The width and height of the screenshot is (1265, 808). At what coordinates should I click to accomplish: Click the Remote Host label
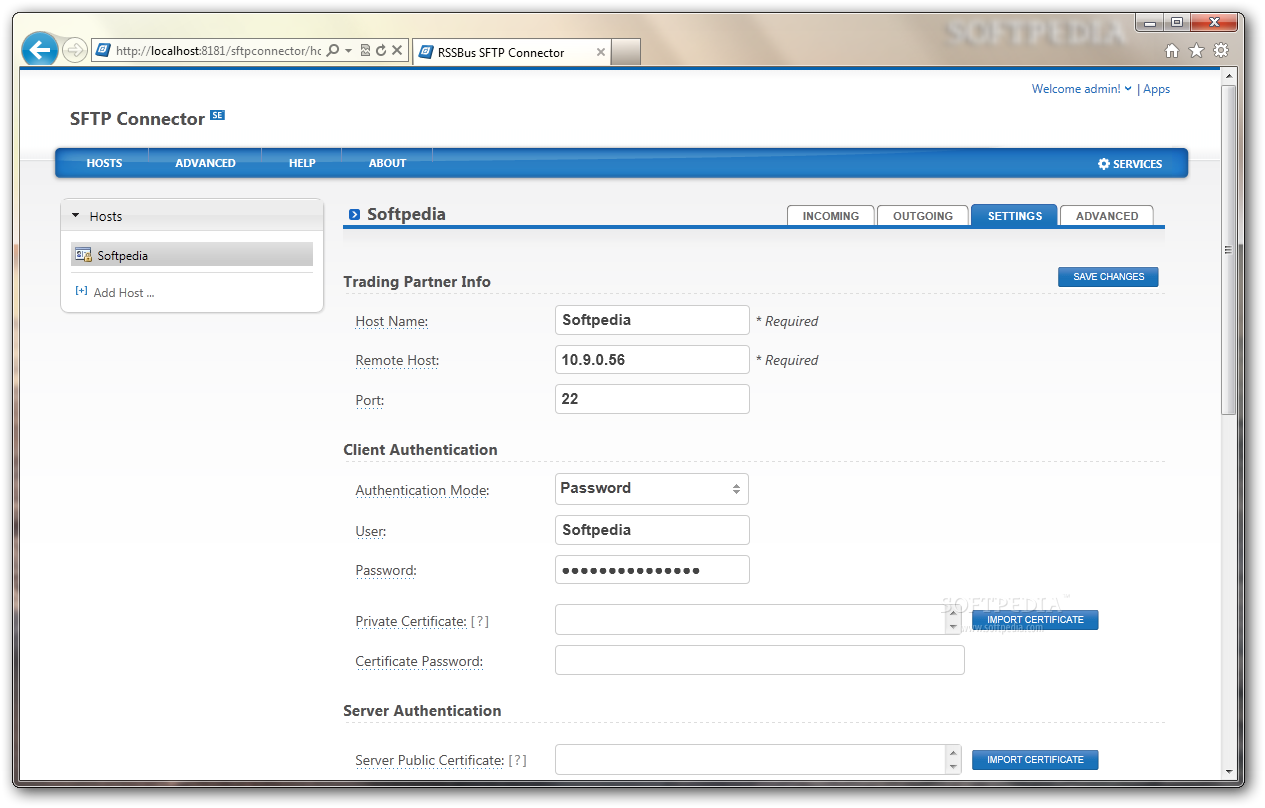click(x=397, y=361)
